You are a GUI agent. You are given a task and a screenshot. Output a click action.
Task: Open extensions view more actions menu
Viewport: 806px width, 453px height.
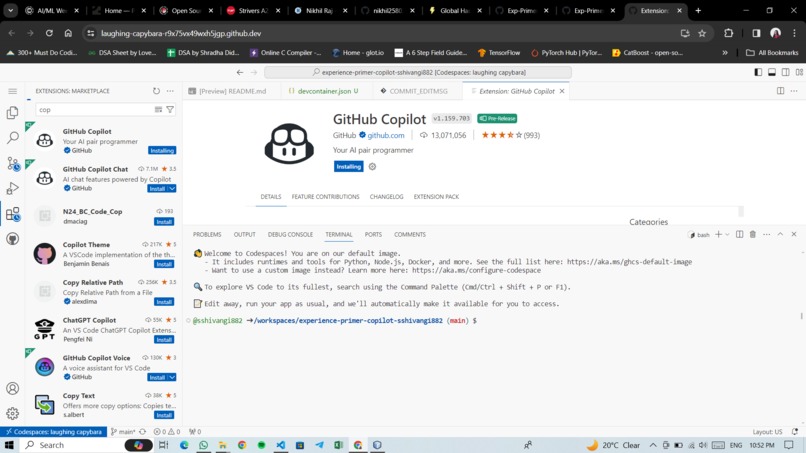click(x=170, y=91)
